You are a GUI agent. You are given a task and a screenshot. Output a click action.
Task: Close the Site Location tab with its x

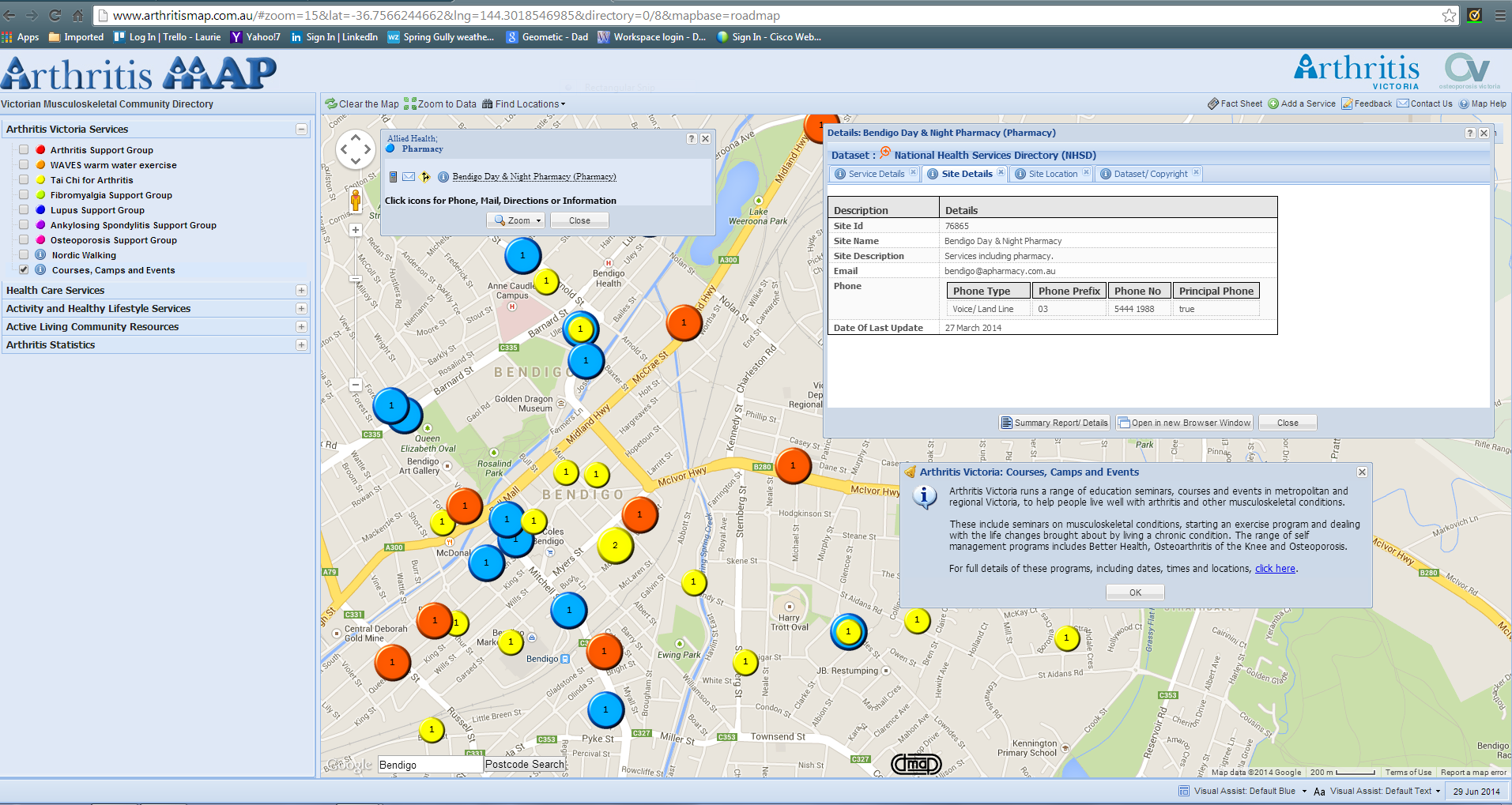[1086, 172]
